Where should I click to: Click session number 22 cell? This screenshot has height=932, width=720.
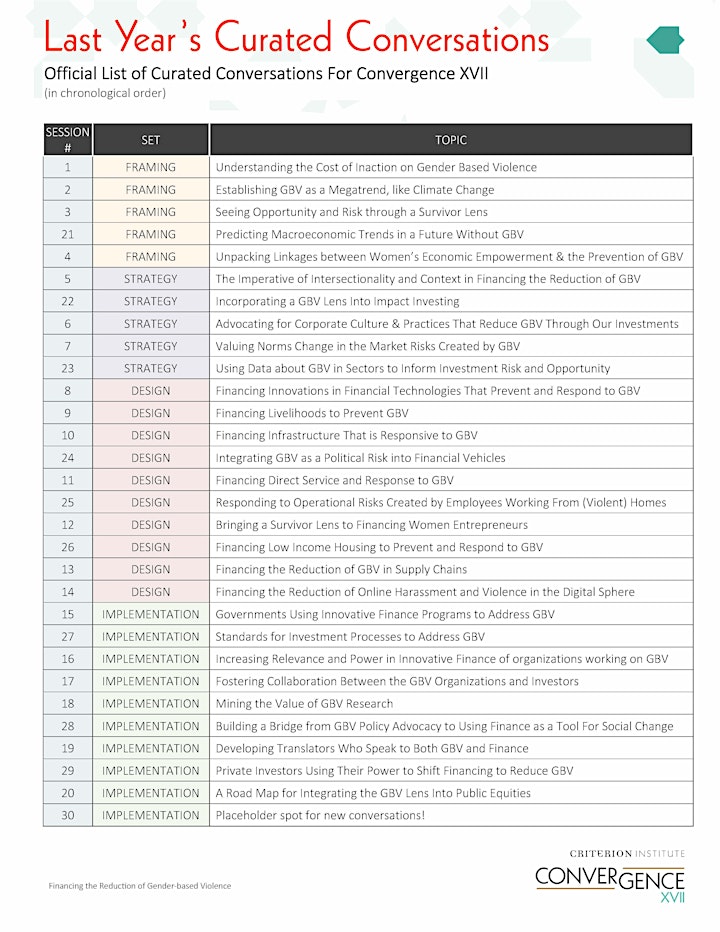(x=68, y=301)
